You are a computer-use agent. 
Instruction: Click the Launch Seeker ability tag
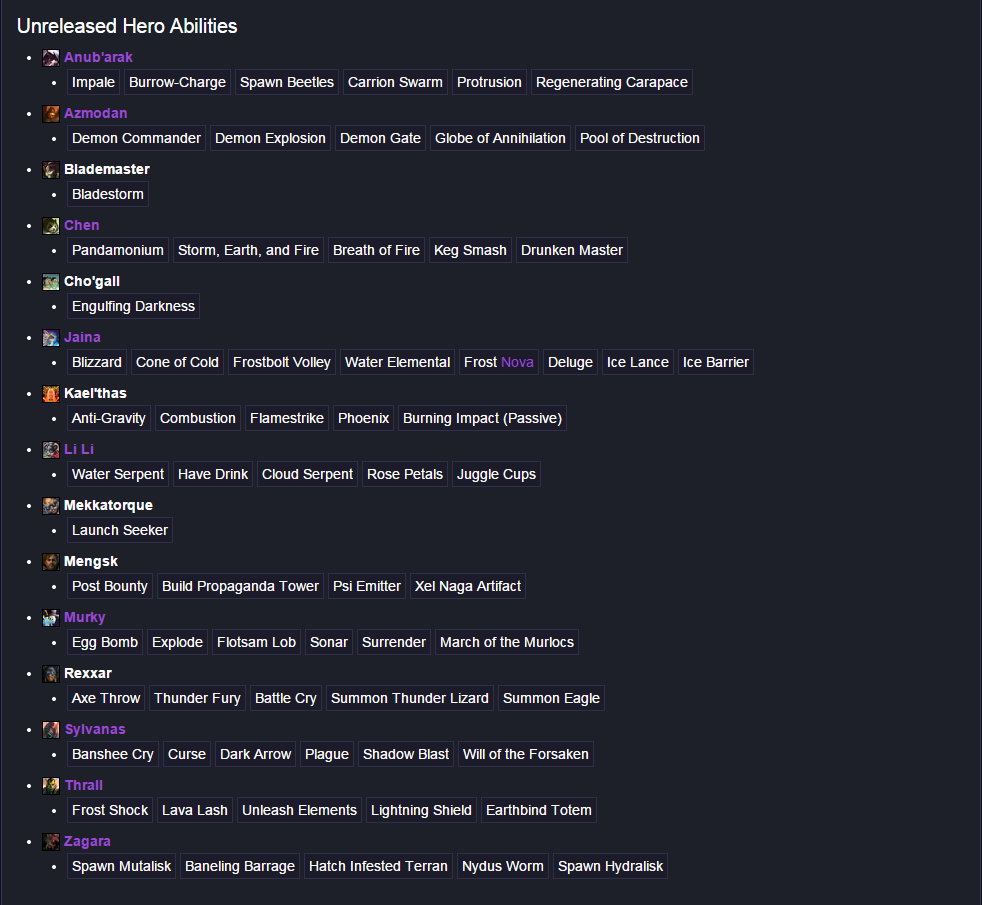point(120,530)
